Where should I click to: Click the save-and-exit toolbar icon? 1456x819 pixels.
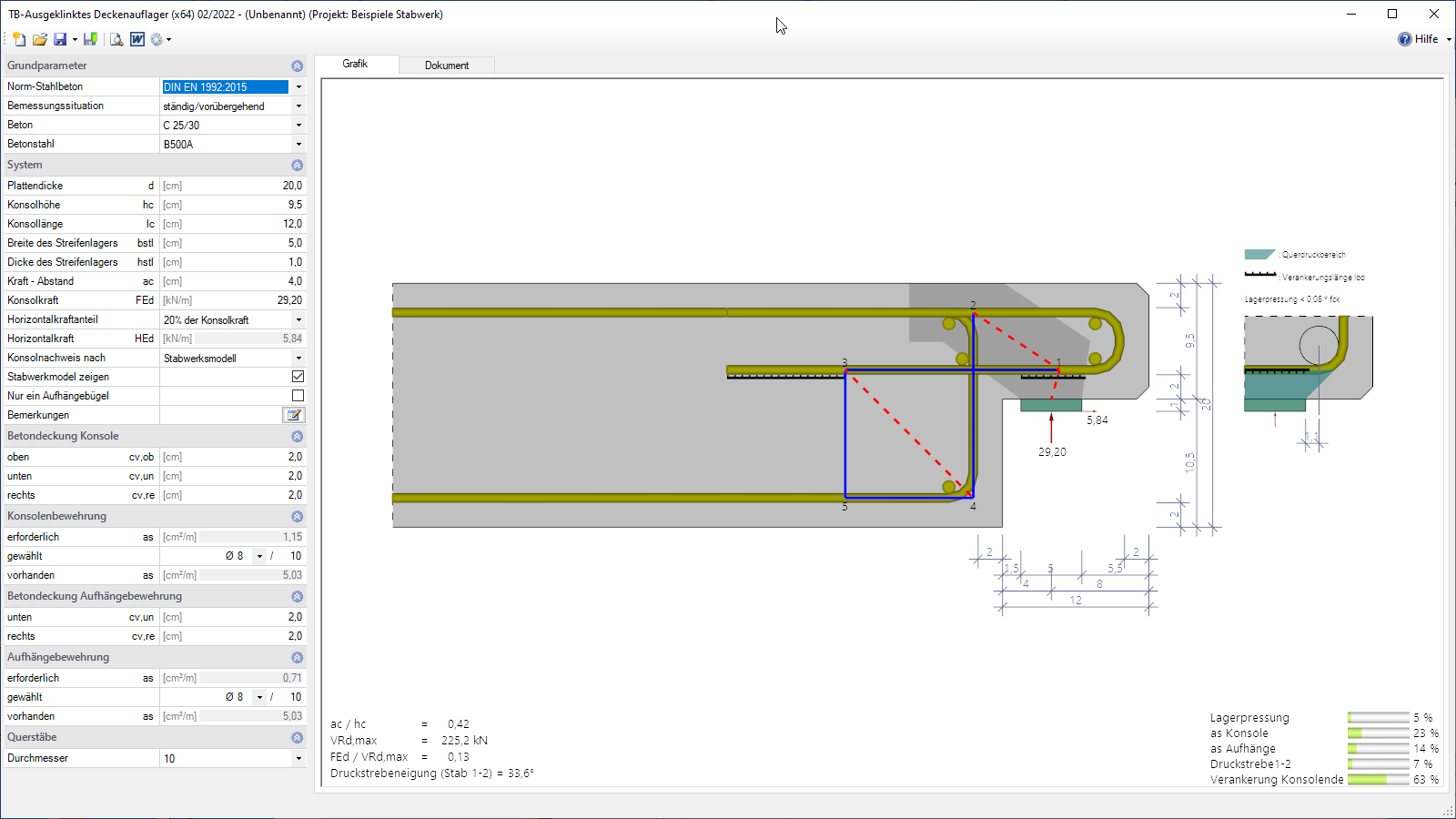(90, 39)
